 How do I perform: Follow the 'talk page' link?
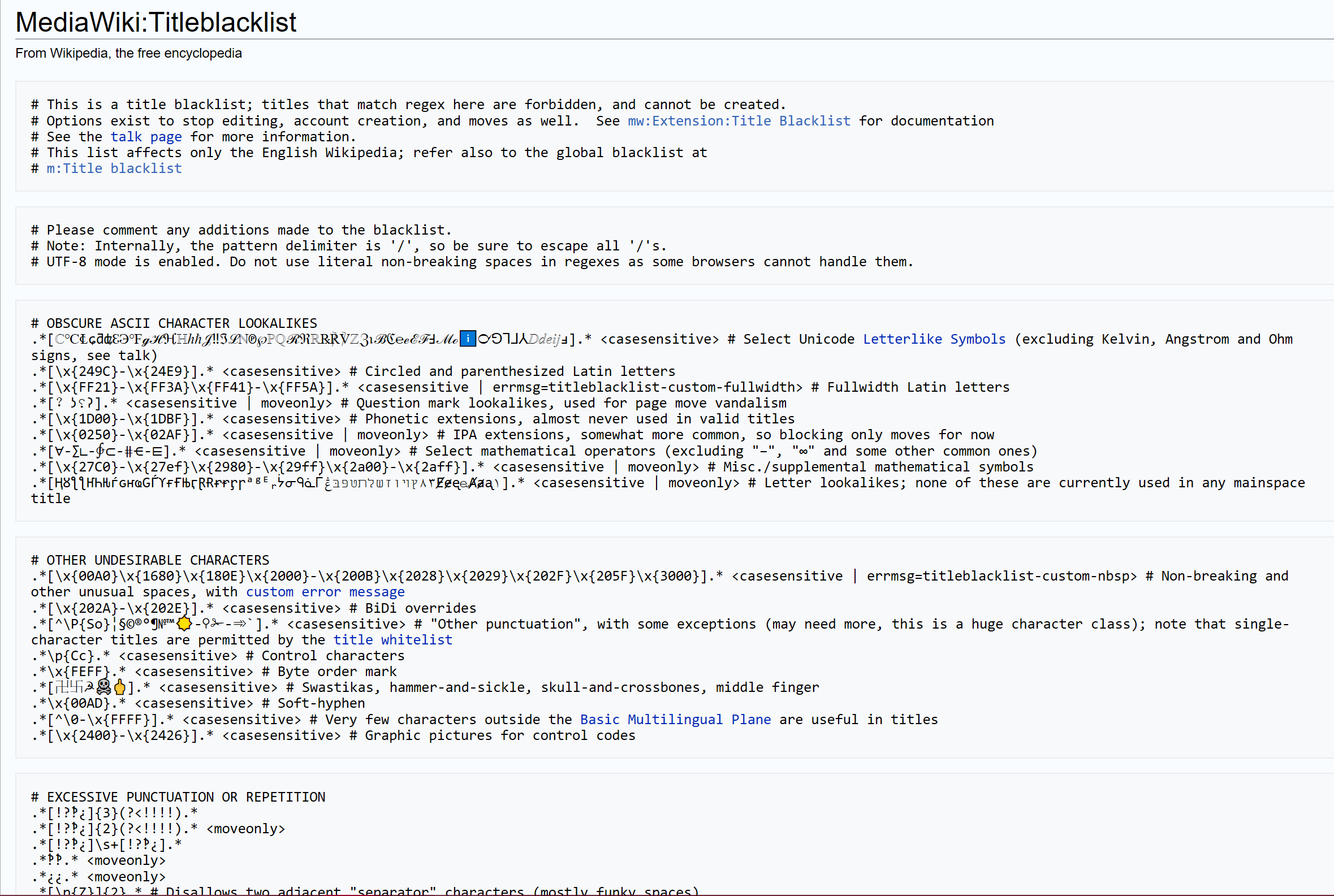click(146, 137)
